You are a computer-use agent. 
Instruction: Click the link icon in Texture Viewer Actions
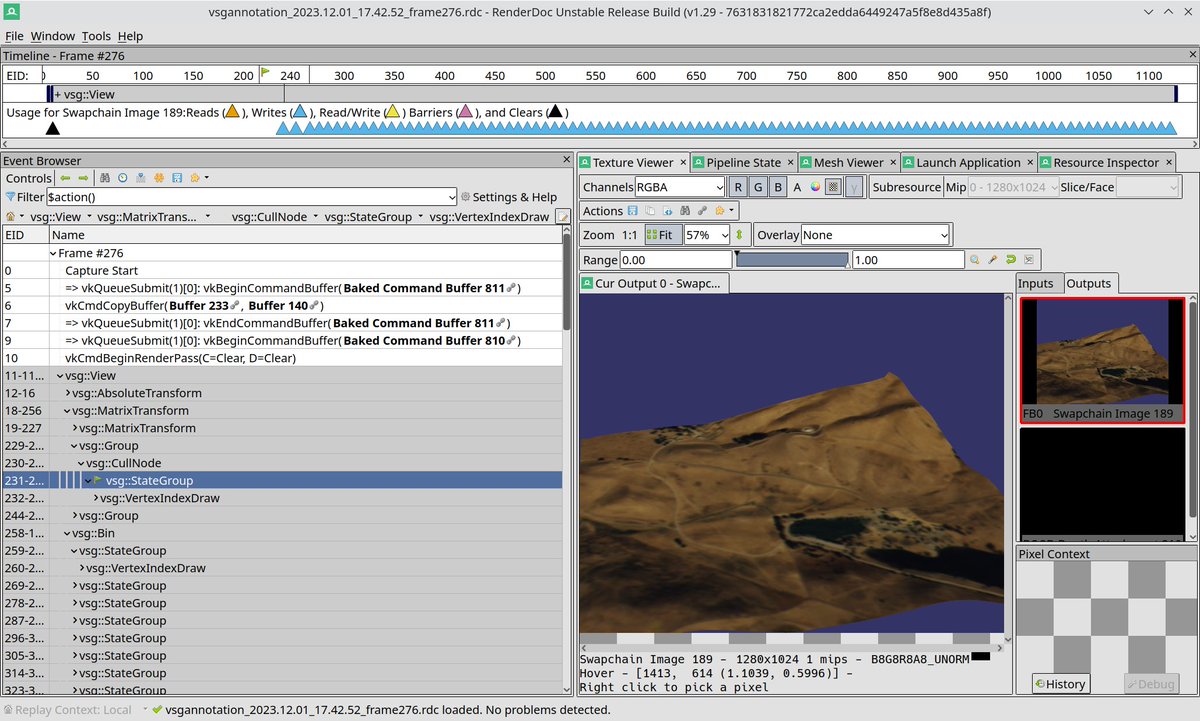point(702,211)
